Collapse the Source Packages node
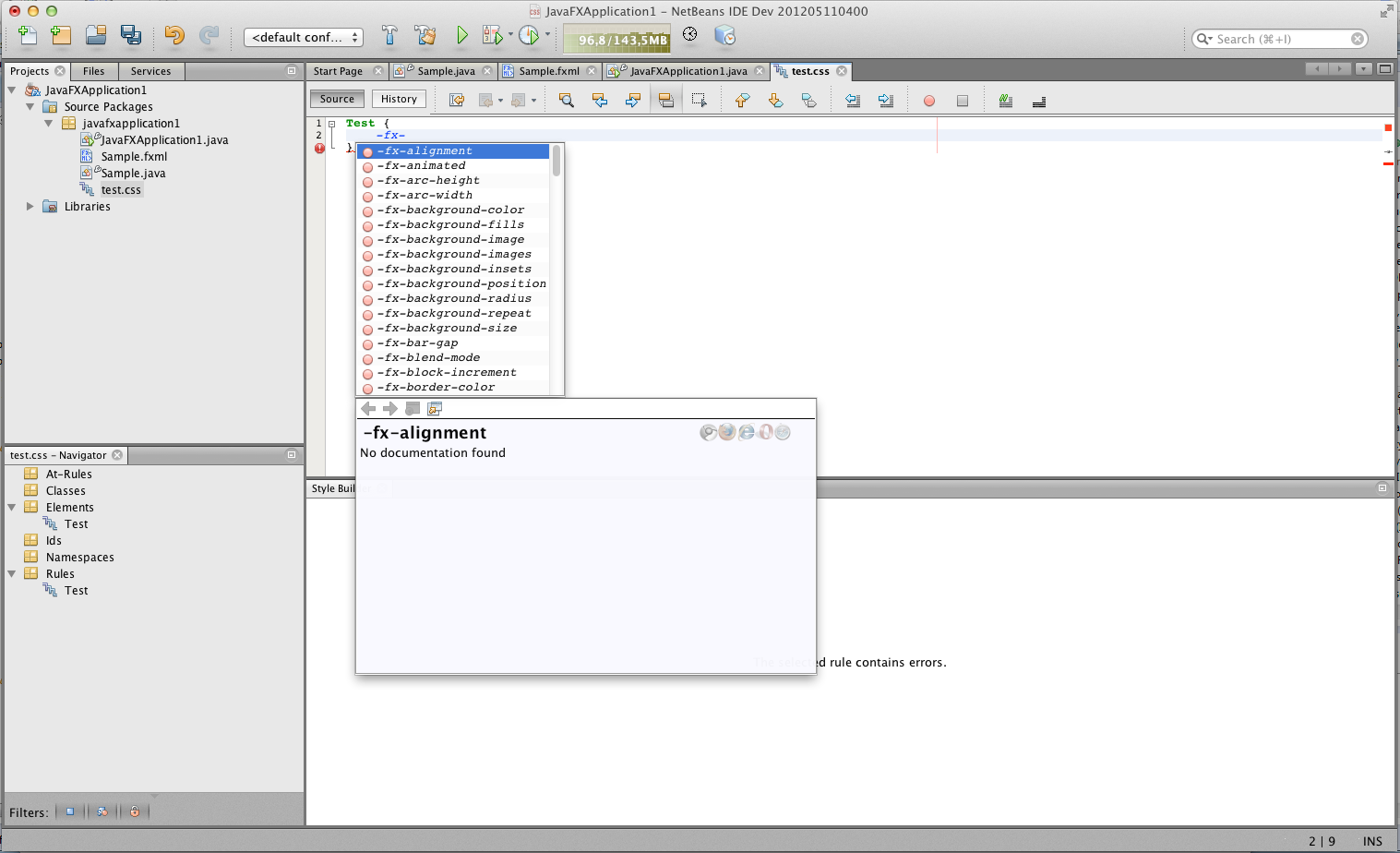The height and width of the screenshot is (853, 1400). click(30, 107)
